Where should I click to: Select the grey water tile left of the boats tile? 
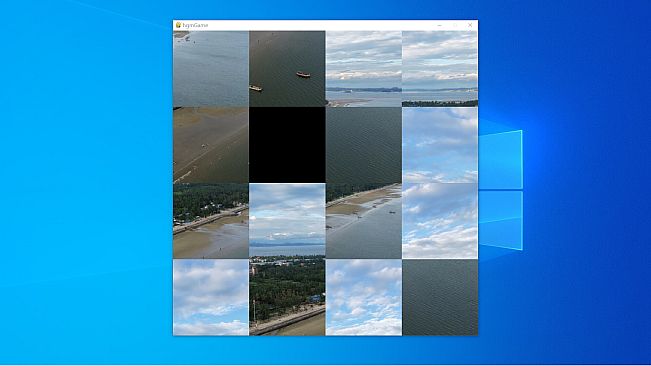(211, 69)
